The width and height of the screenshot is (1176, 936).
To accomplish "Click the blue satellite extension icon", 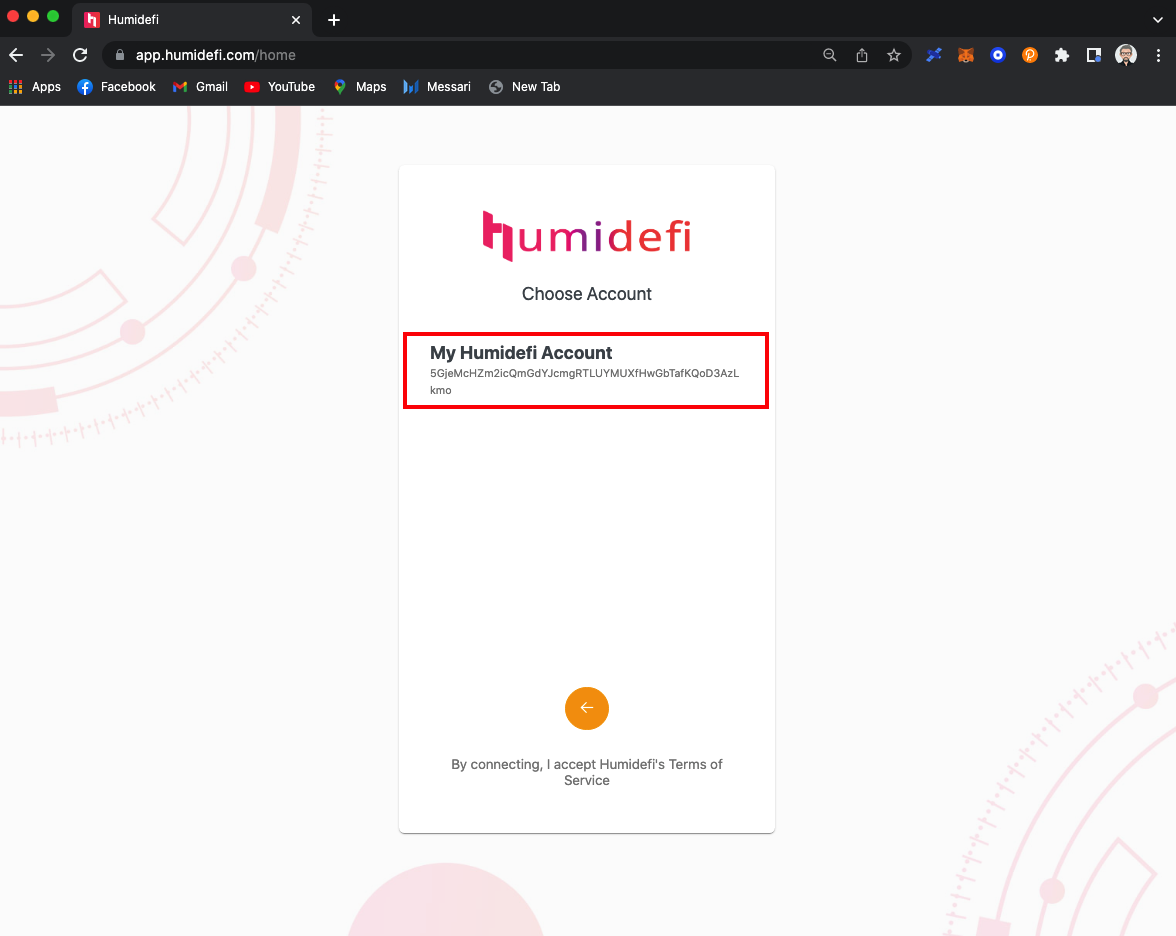I will pyautogui.click(x=934, y=56).
